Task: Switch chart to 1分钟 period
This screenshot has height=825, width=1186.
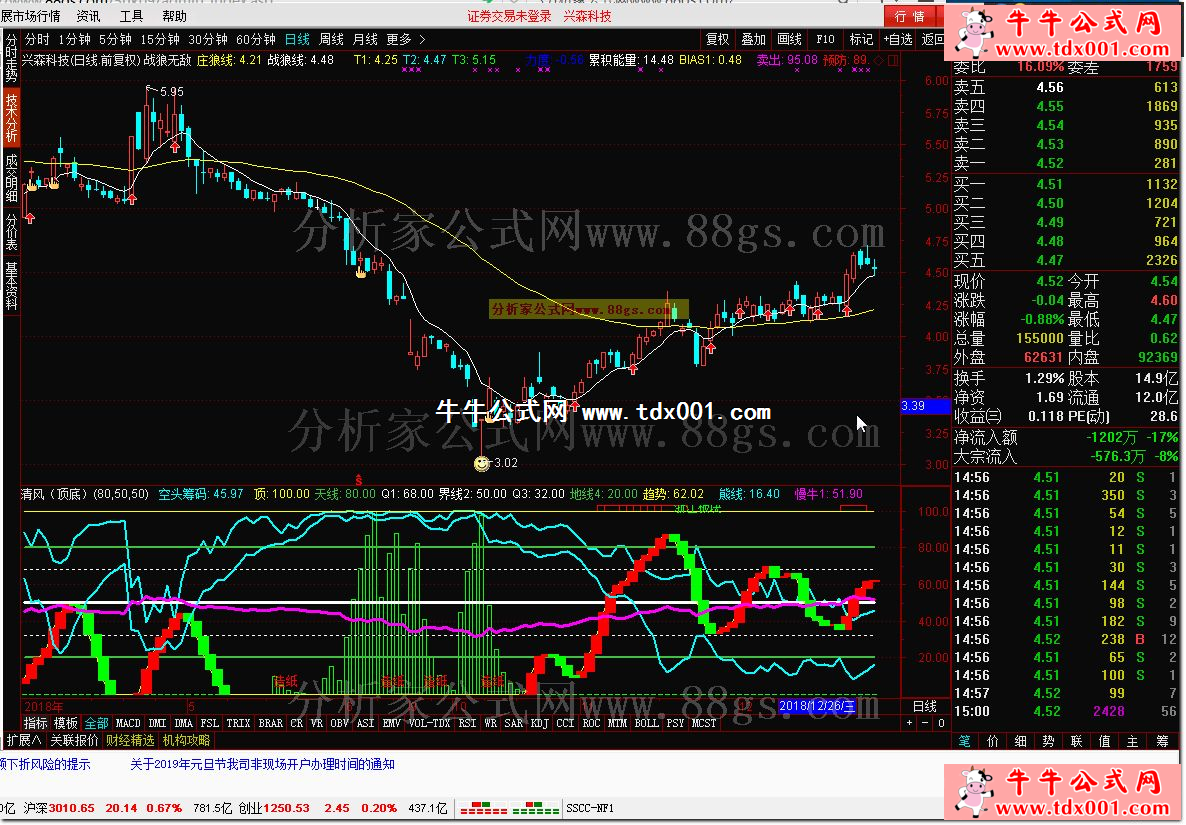Action: point(74,39)
